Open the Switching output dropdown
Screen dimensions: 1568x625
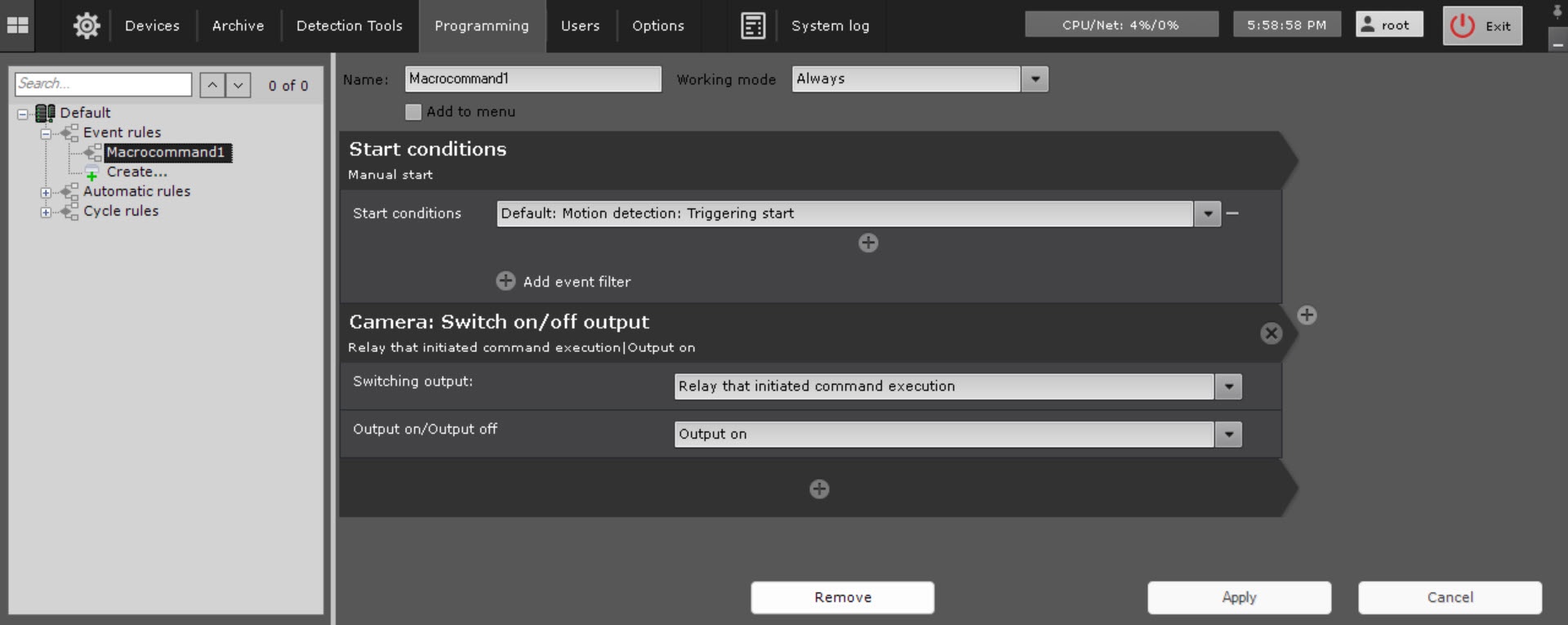1228,386
